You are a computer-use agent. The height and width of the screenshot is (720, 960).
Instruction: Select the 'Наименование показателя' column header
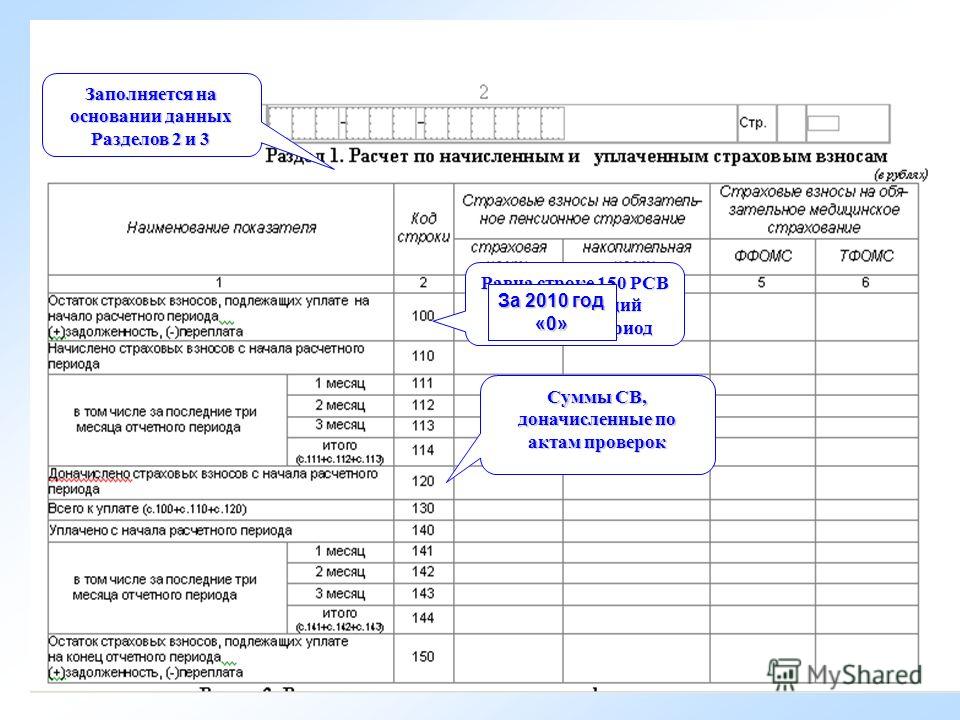(221, 228)
